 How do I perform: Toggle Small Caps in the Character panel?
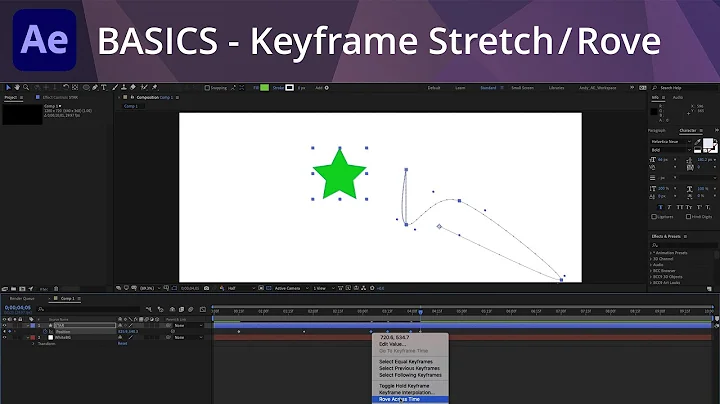[x=689, y=208]
